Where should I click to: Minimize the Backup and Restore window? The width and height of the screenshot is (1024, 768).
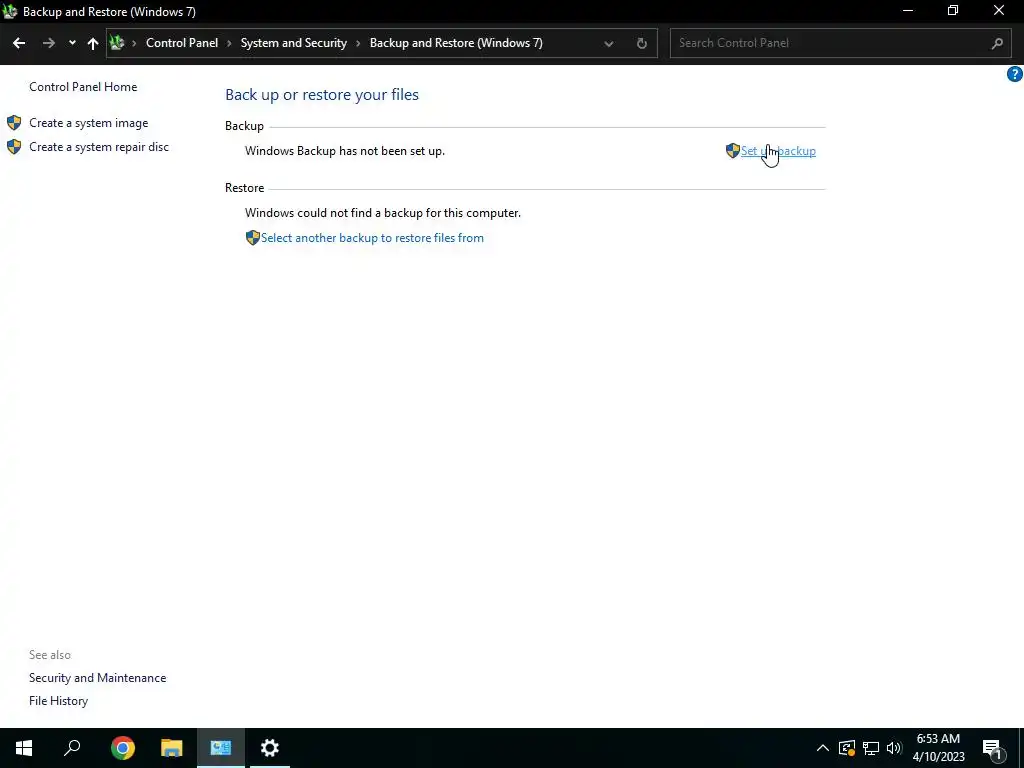pos(908,11)
